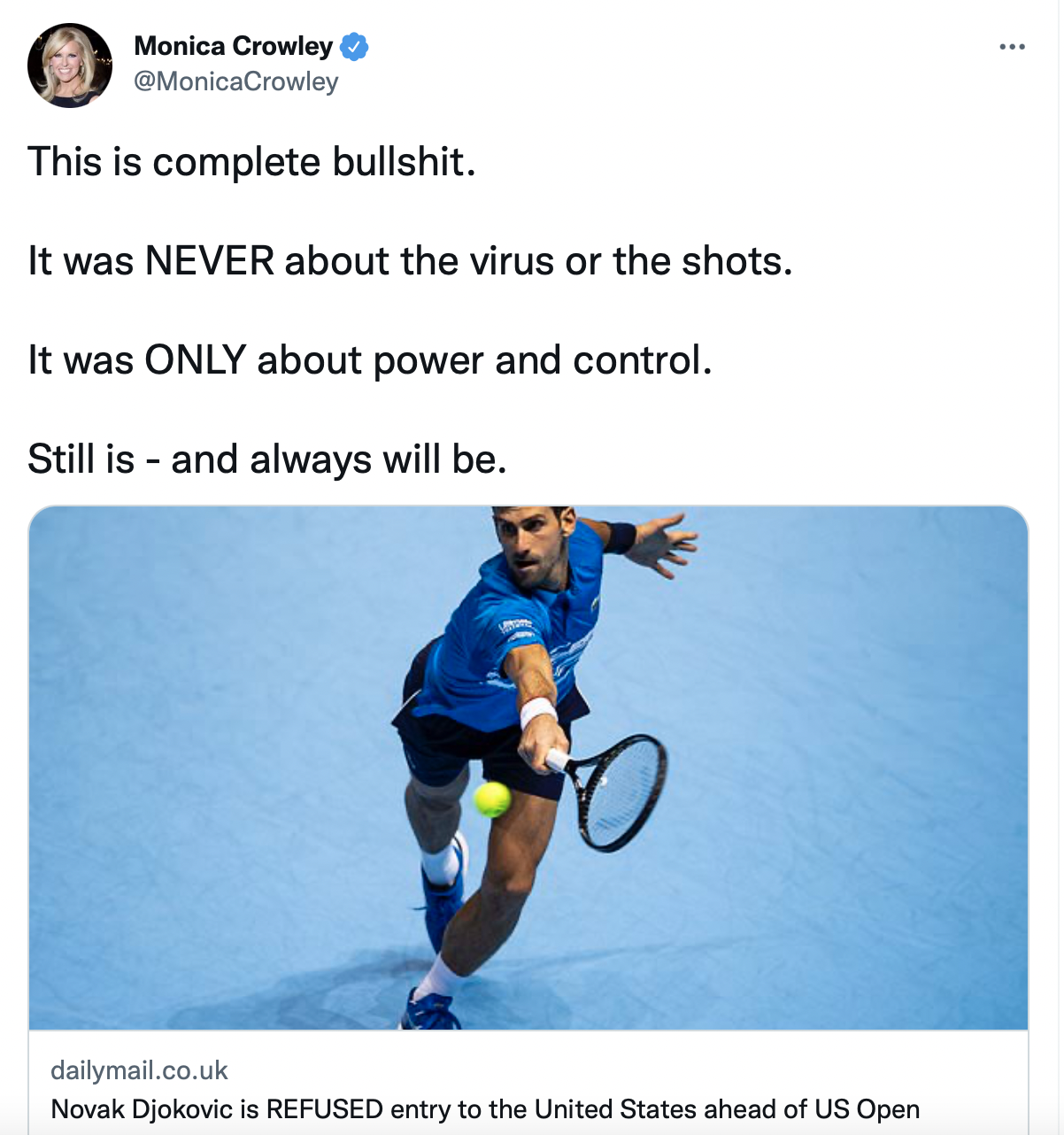Open the Novak Djokovic REFUSED entry headline

(485, 1108)
